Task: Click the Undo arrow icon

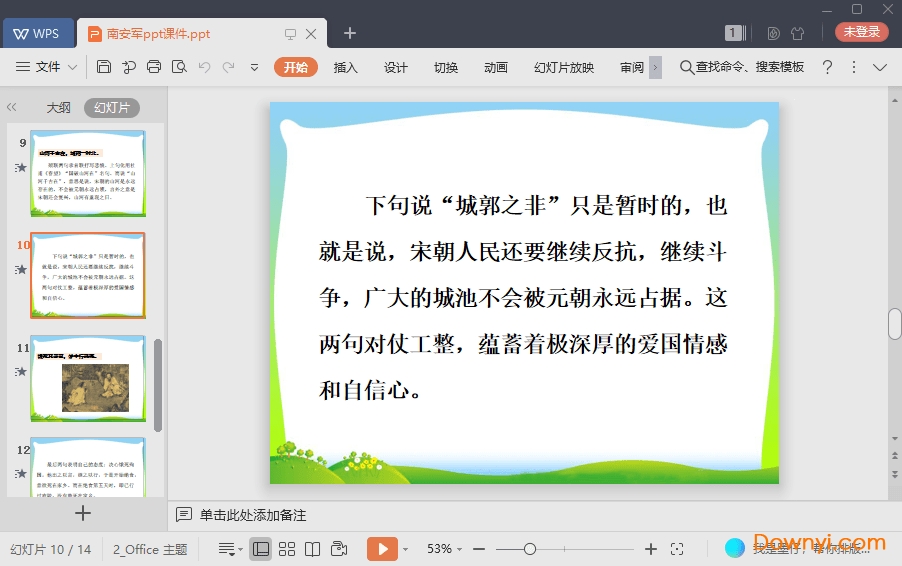Action: click(x=204, y=67)
